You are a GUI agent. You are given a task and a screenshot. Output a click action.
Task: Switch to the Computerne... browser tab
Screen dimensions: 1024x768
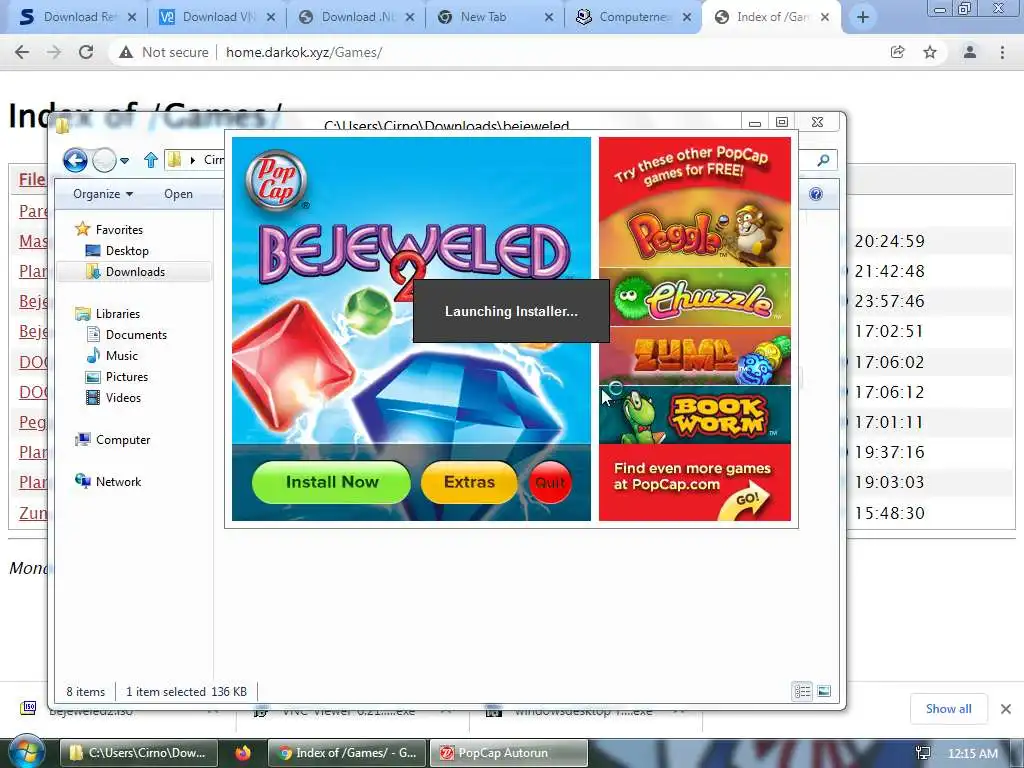tap(633, 17)
